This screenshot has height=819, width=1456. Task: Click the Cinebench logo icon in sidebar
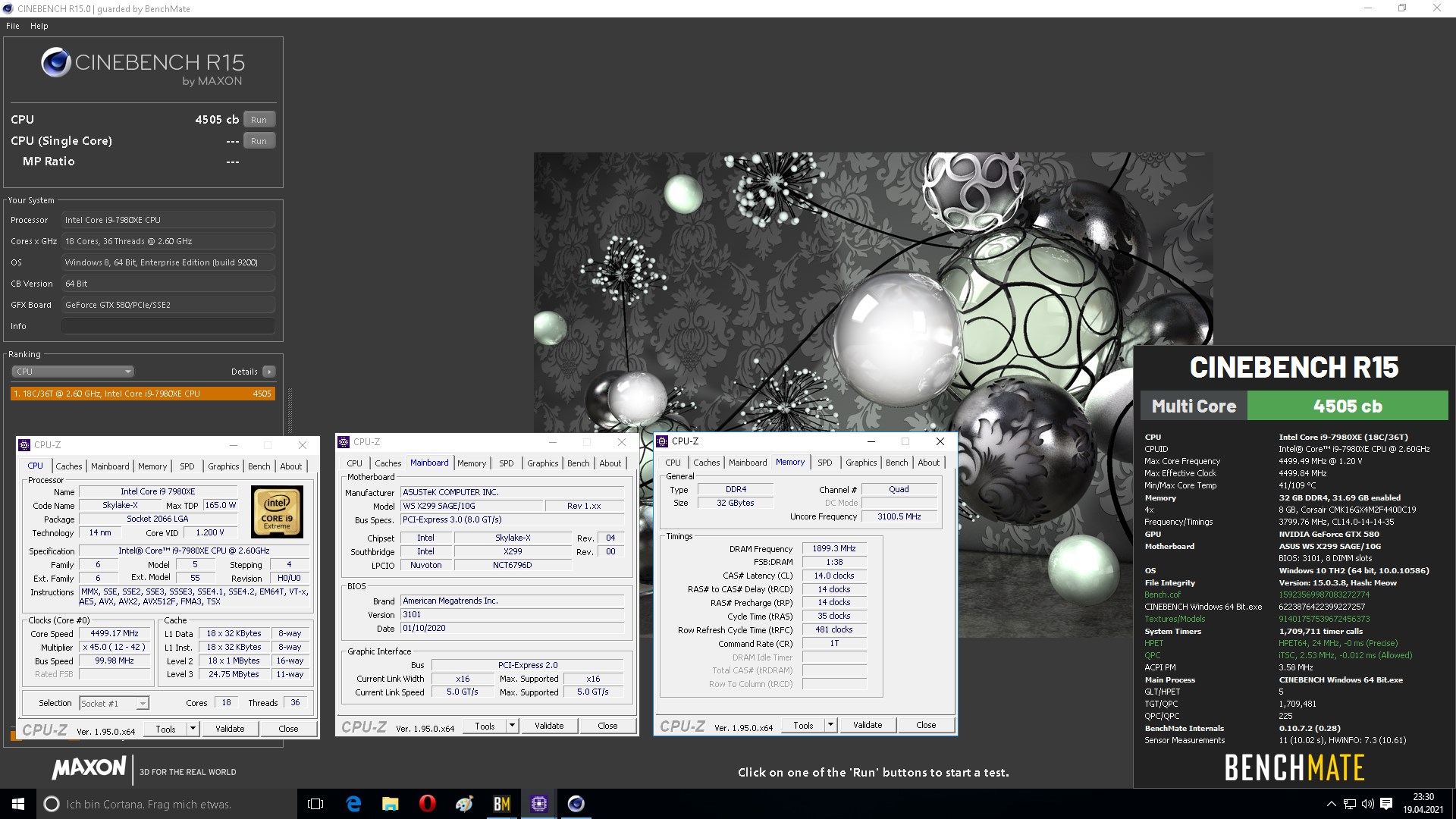click(x=56, y=62)
